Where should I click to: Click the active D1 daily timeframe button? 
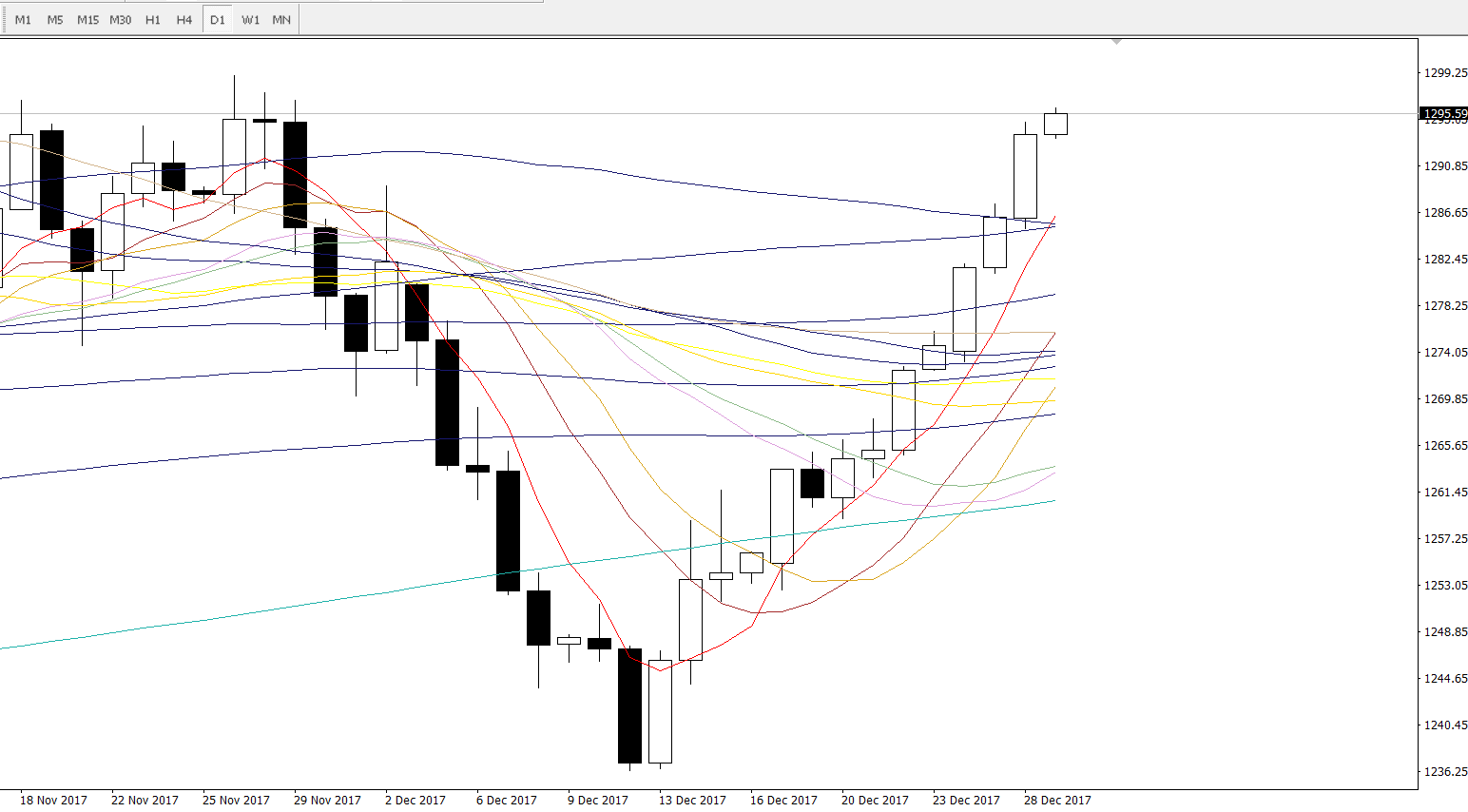coord(218,20)
